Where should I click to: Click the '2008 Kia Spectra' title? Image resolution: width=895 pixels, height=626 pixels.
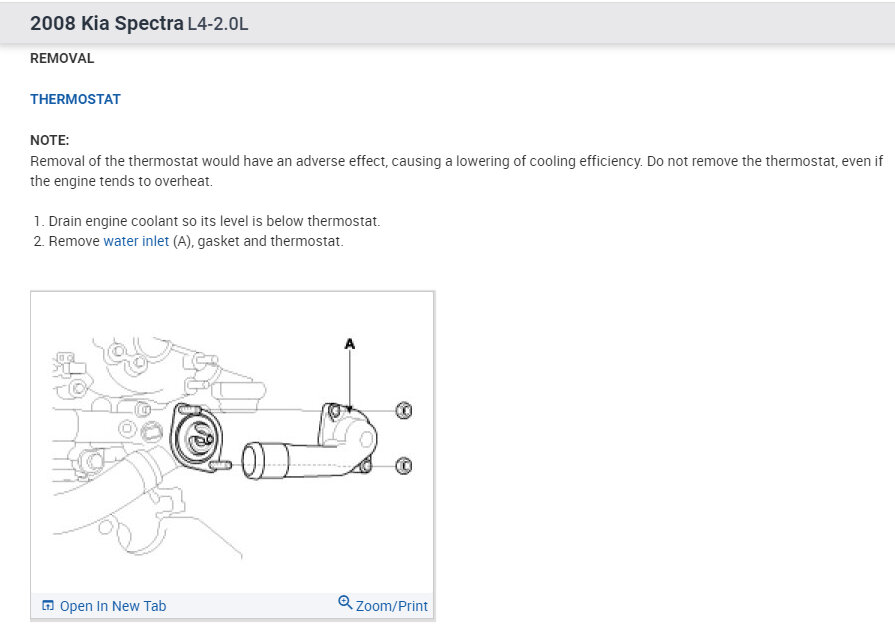pyautogui.click(x=107, y=23)
